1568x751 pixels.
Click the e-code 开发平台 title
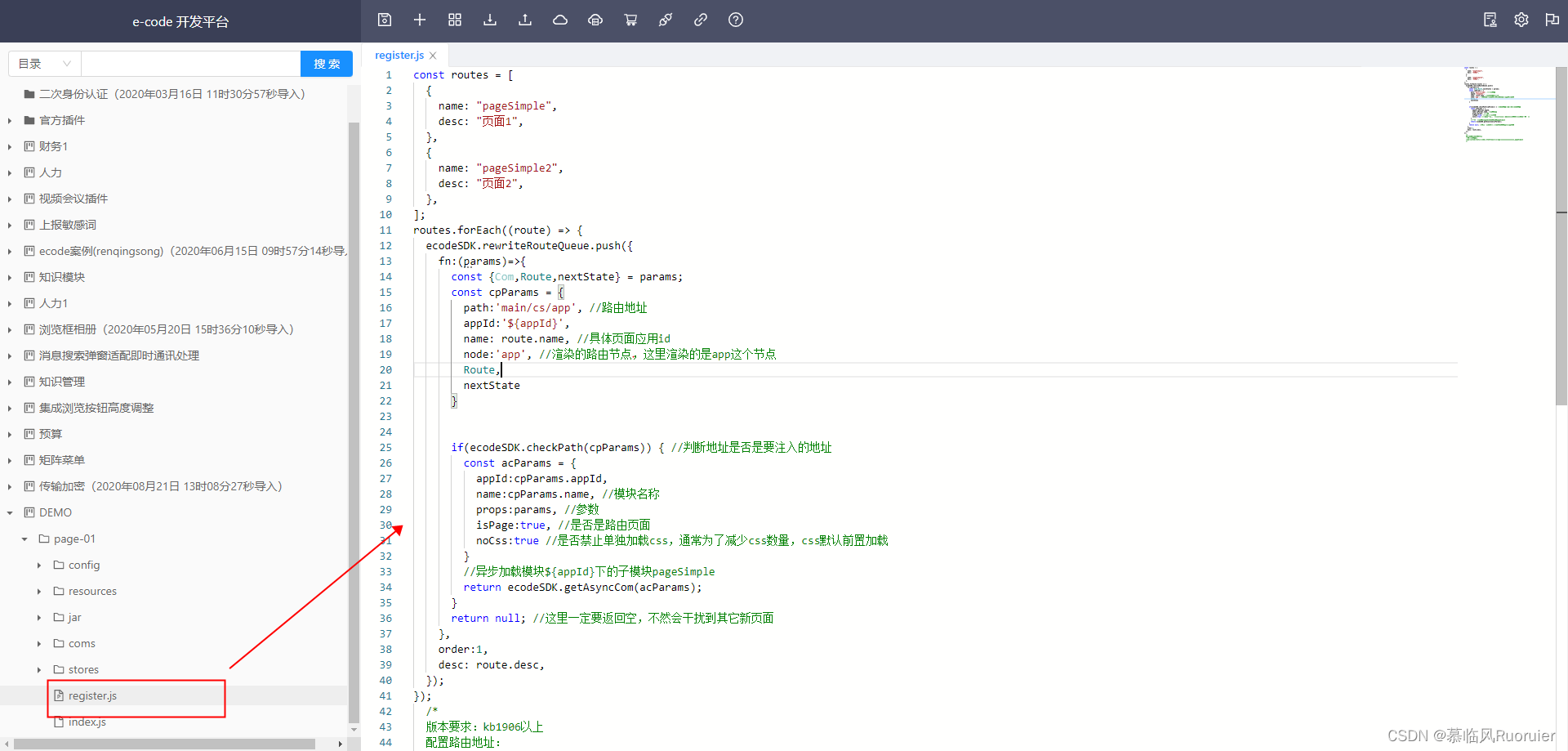[x=180, y=21]
